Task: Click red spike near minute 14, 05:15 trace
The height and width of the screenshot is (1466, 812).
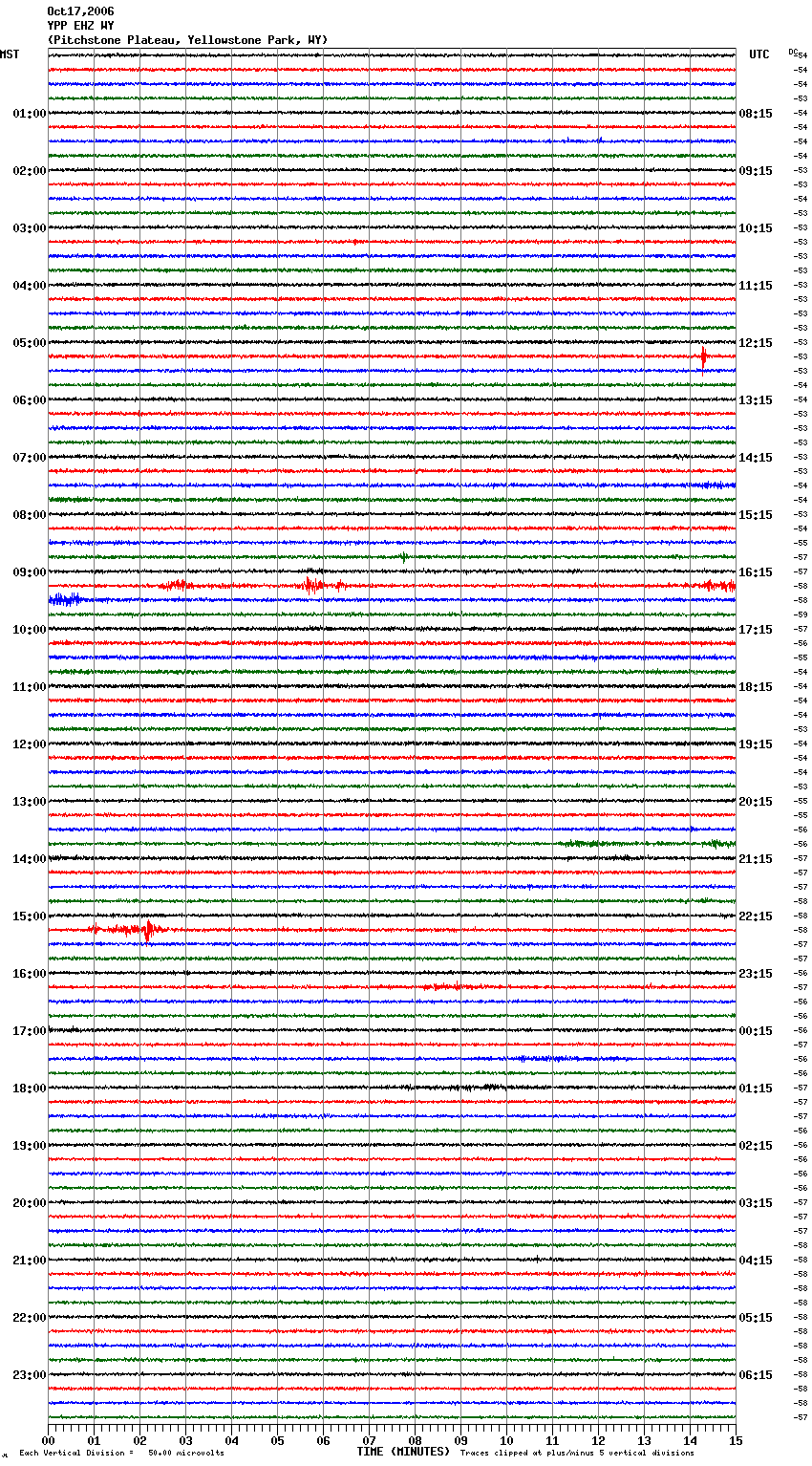Action: 704,356
